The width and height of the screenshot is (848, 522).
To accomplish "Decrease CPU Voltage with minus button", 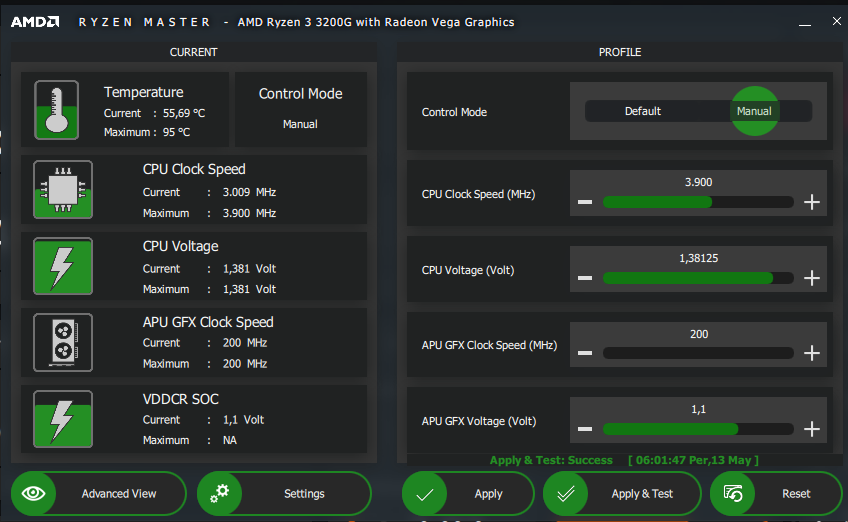I will click(585, 278).
